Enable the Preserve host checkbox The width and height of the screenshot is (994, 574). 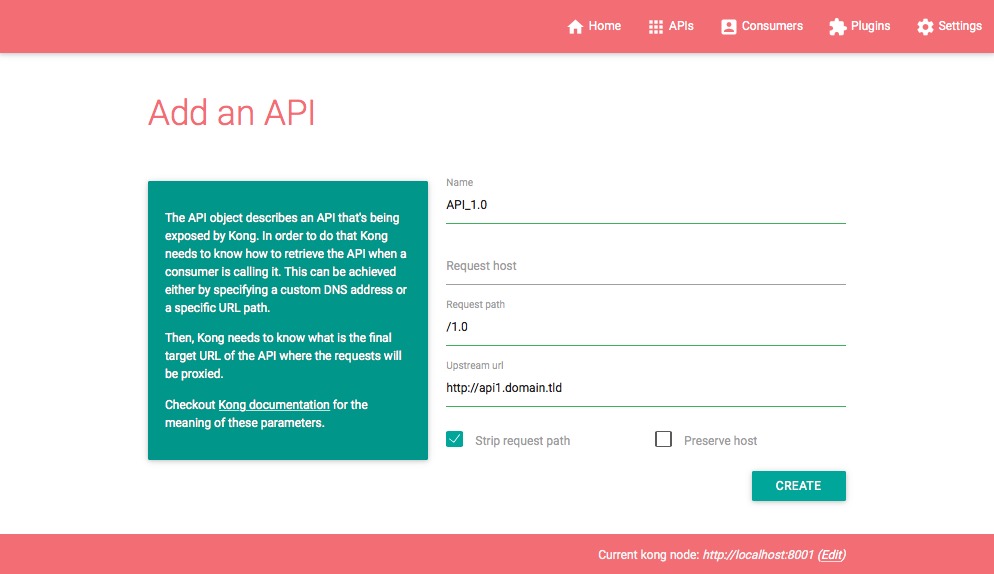pyautogui.click(x=663, y=439)
